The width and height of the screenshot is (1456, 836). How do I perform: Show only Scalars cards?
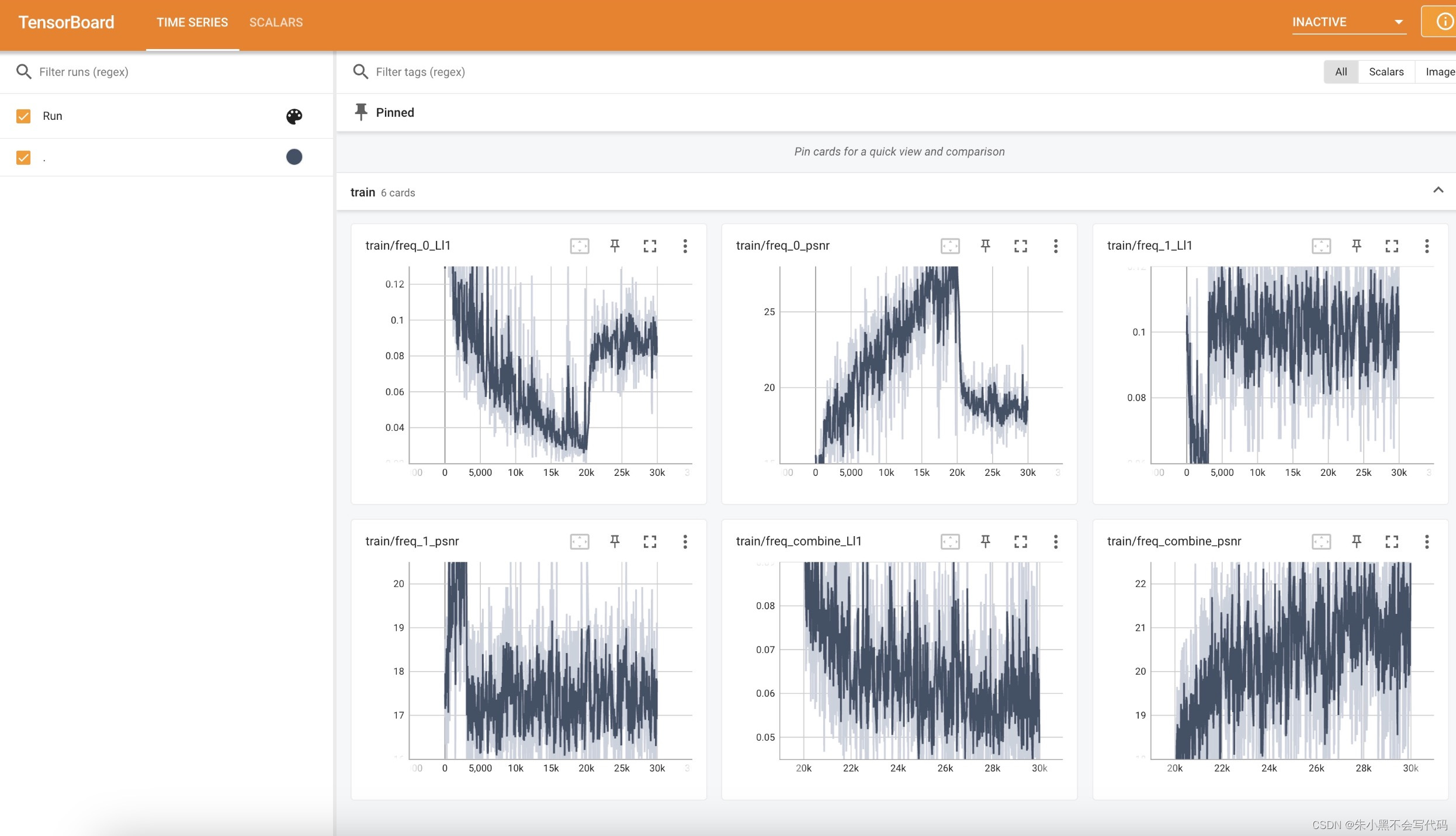(x=1386, y=72)
